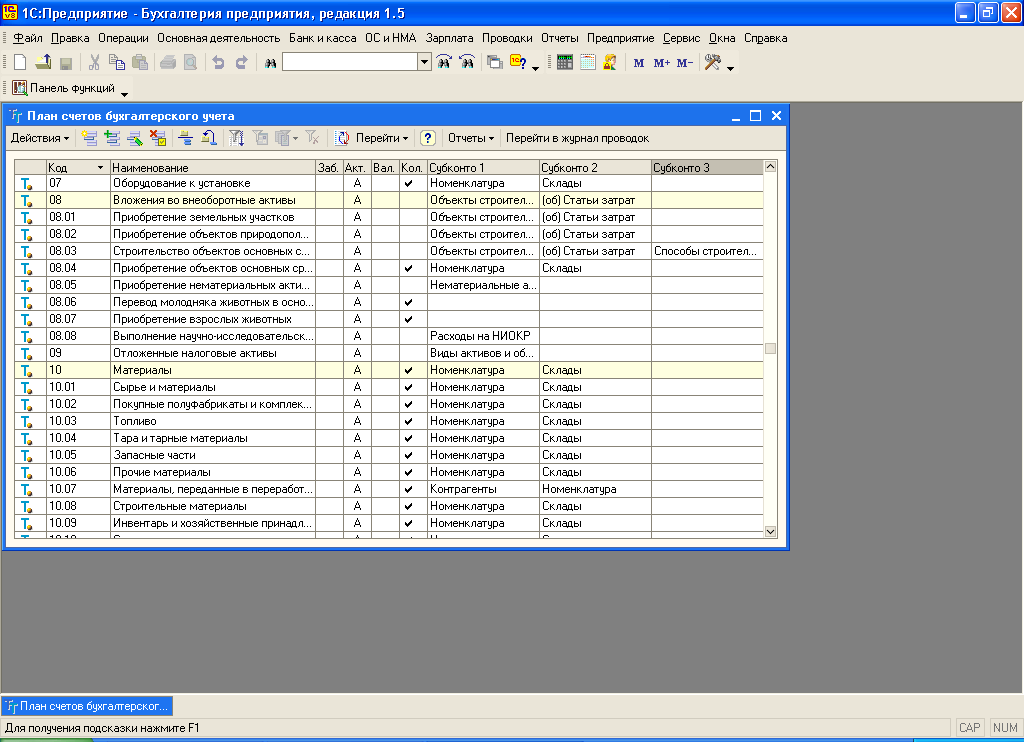
Task: Open the Файл menu
Action: (28, 38)
